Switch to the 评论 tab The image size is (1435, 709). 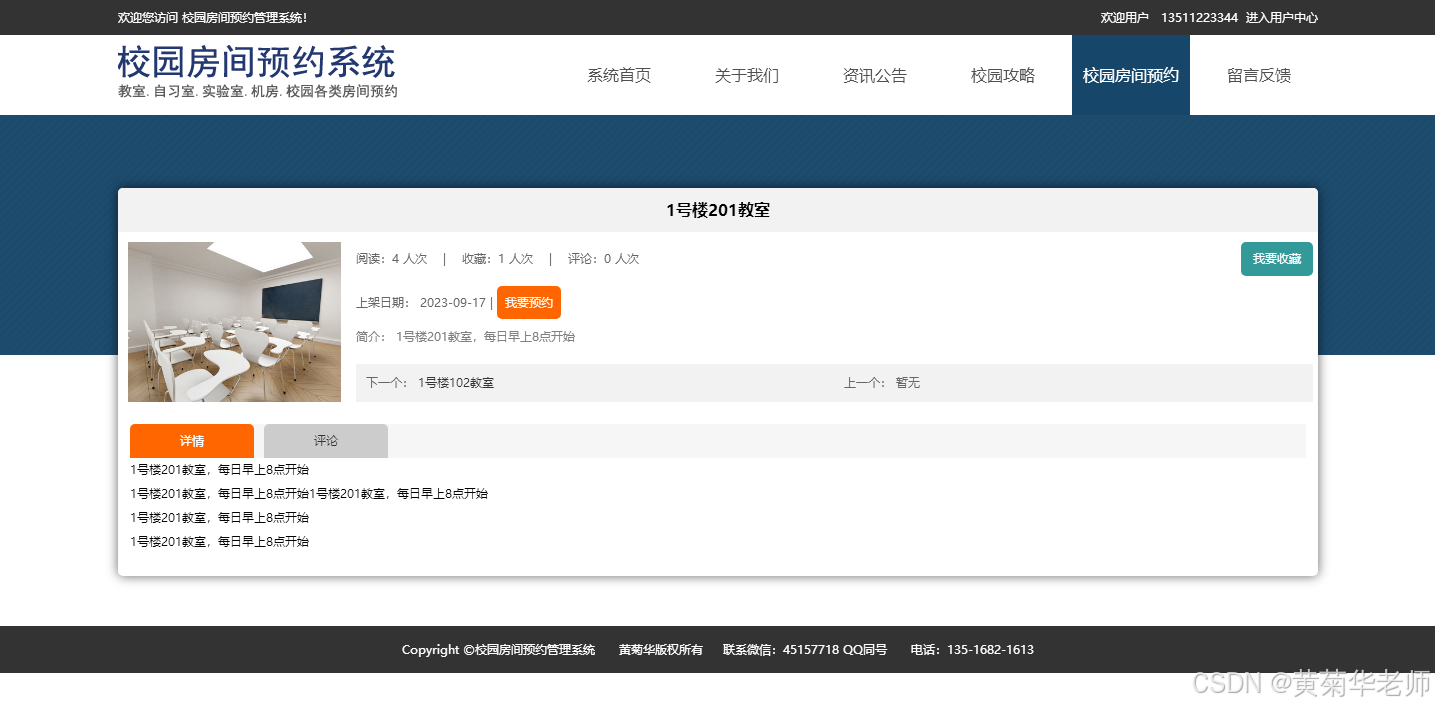(x=326, y=441)
